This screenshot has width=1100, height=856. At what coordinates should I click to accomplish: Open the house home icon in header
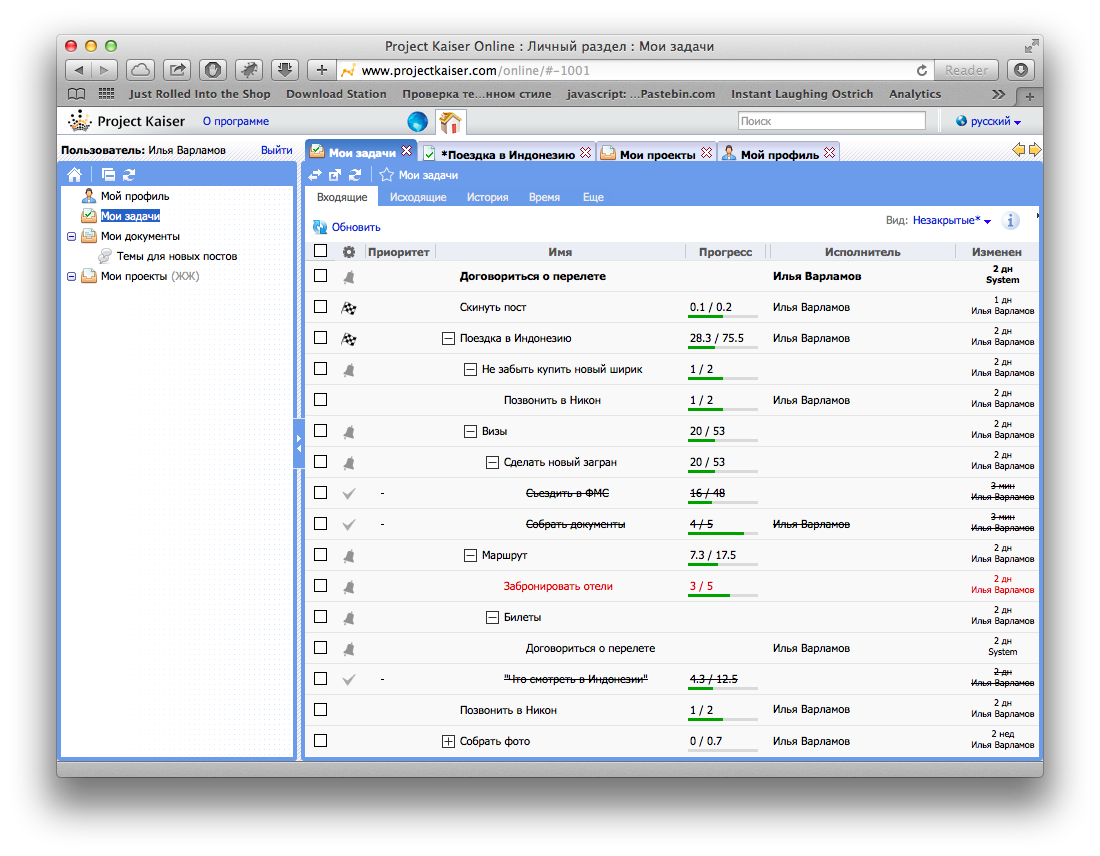tap(450, 122)
